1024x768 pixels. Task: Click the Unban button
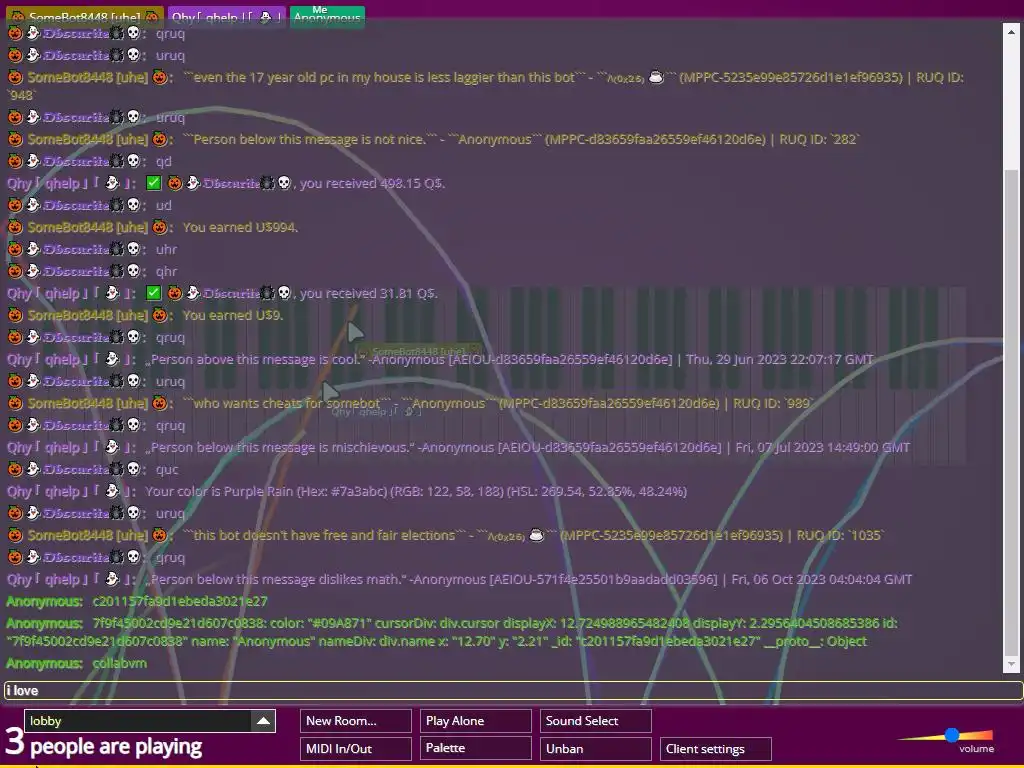(596, 748)
